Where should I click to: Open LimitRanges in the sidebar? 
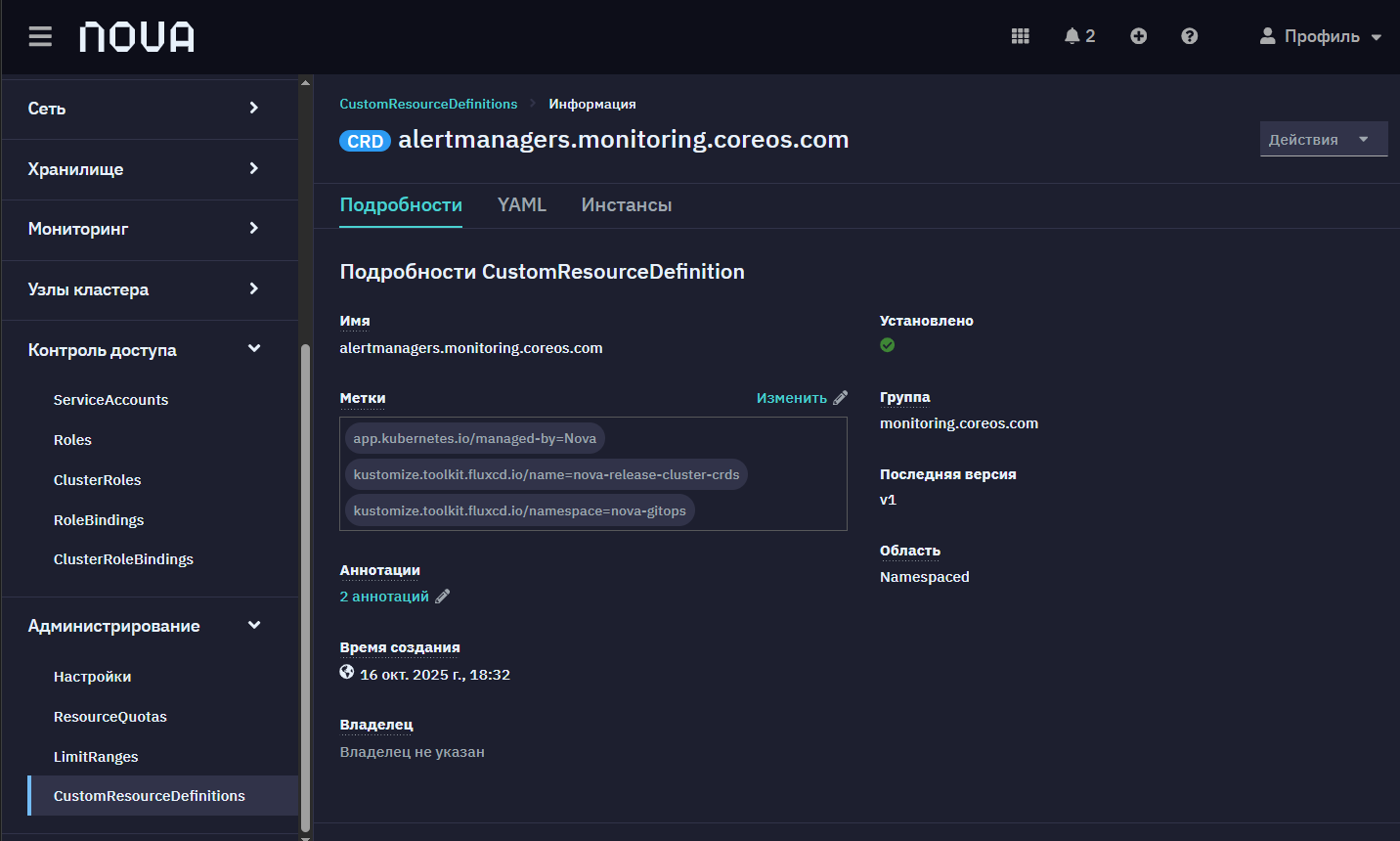[96, 757]
